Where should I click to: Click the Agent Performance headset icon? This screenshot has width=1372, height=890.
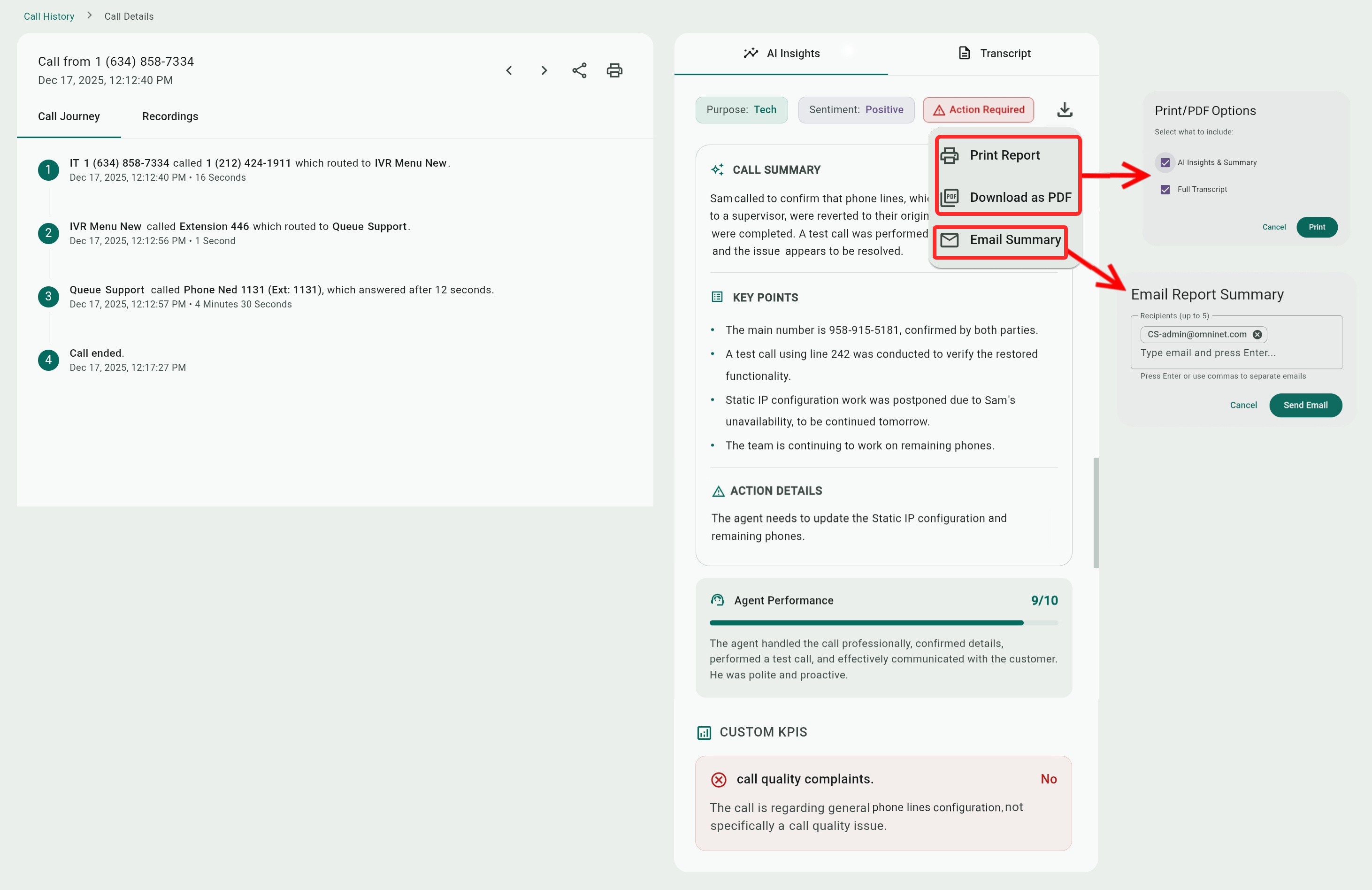point(717,600)
